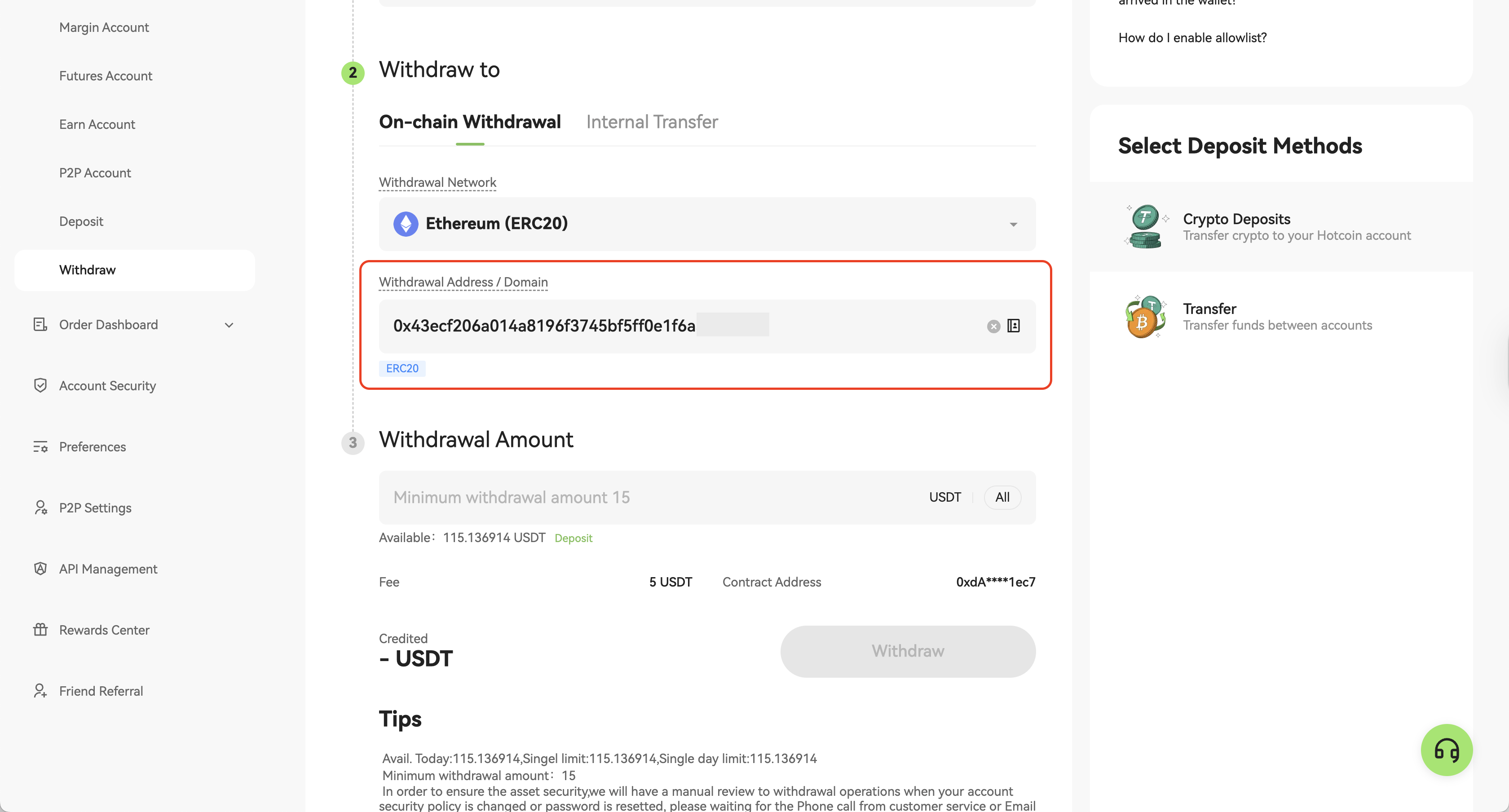Image resolution: width=1509 pixels, height=812 pixels.
Task: Click the Account Security shield icon
Action: (x=40, y=385)
